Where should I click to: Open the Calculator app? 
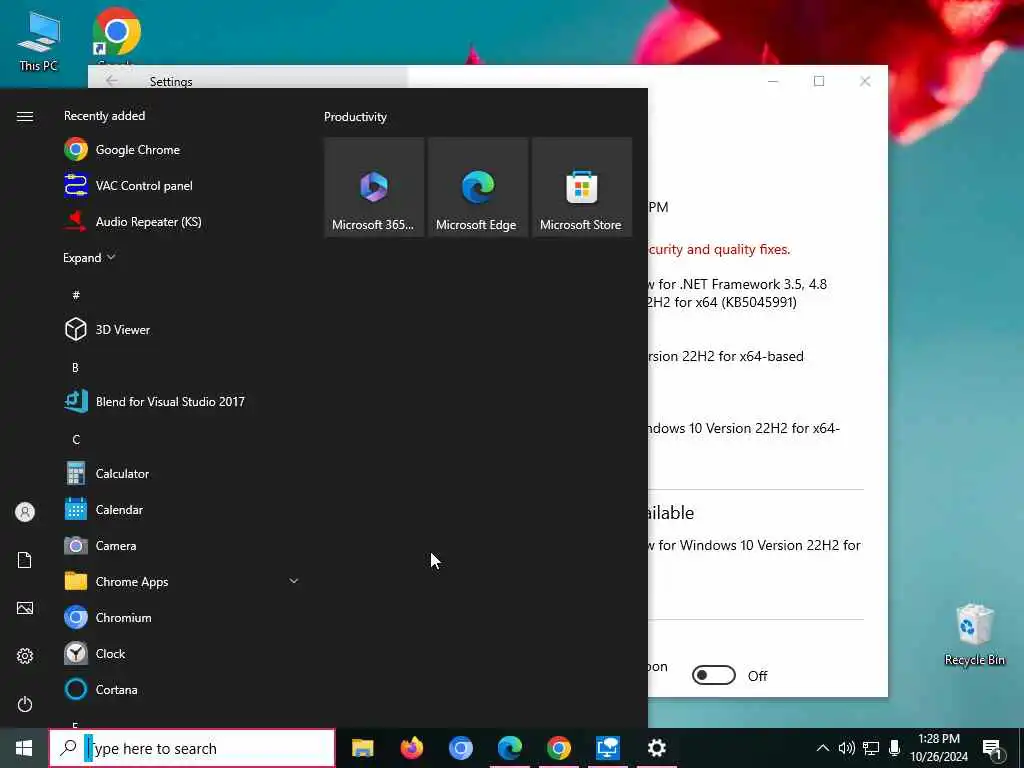(180, 473)
